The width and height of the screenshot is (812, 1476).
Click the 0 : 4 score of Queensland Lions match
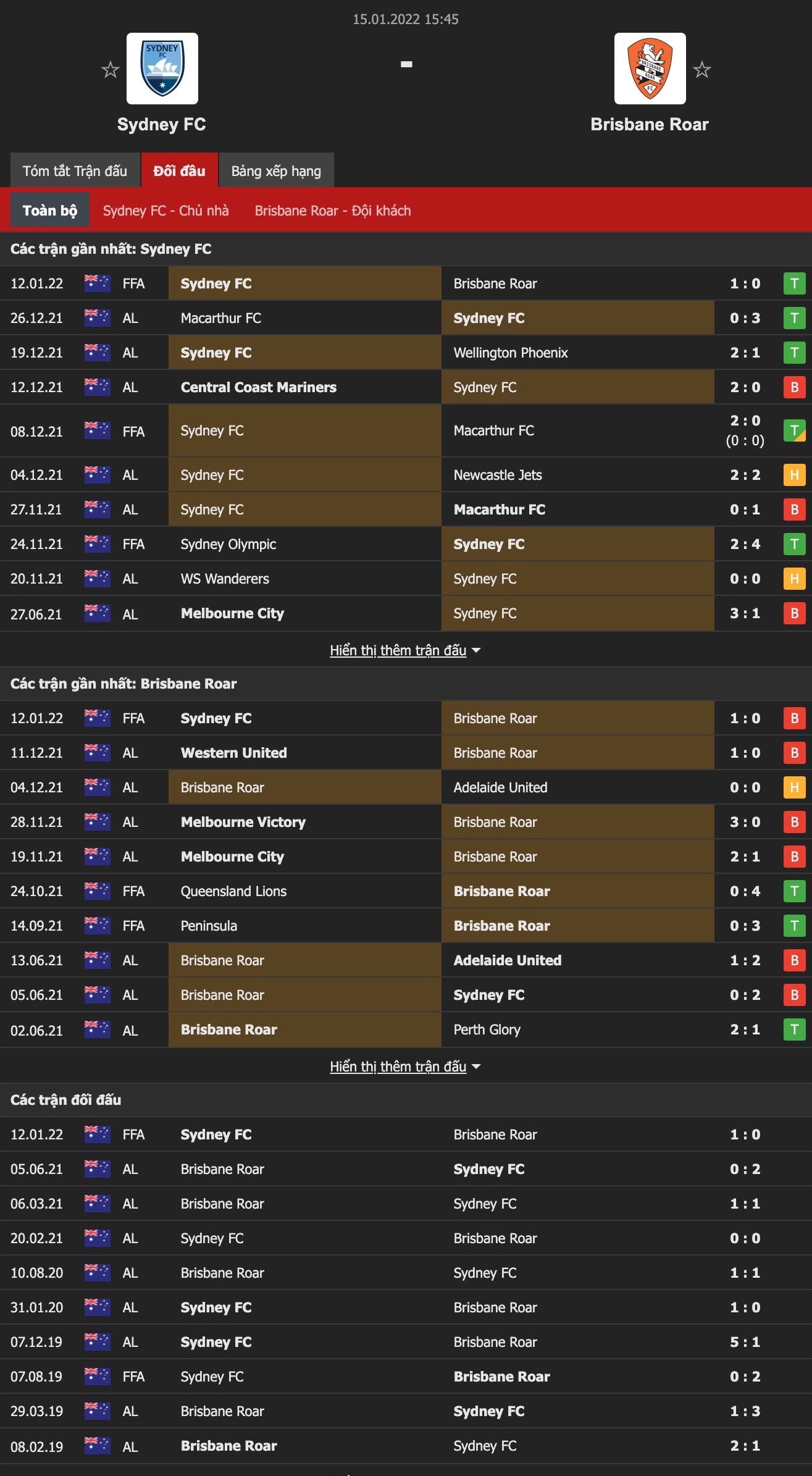coord(745,891)
